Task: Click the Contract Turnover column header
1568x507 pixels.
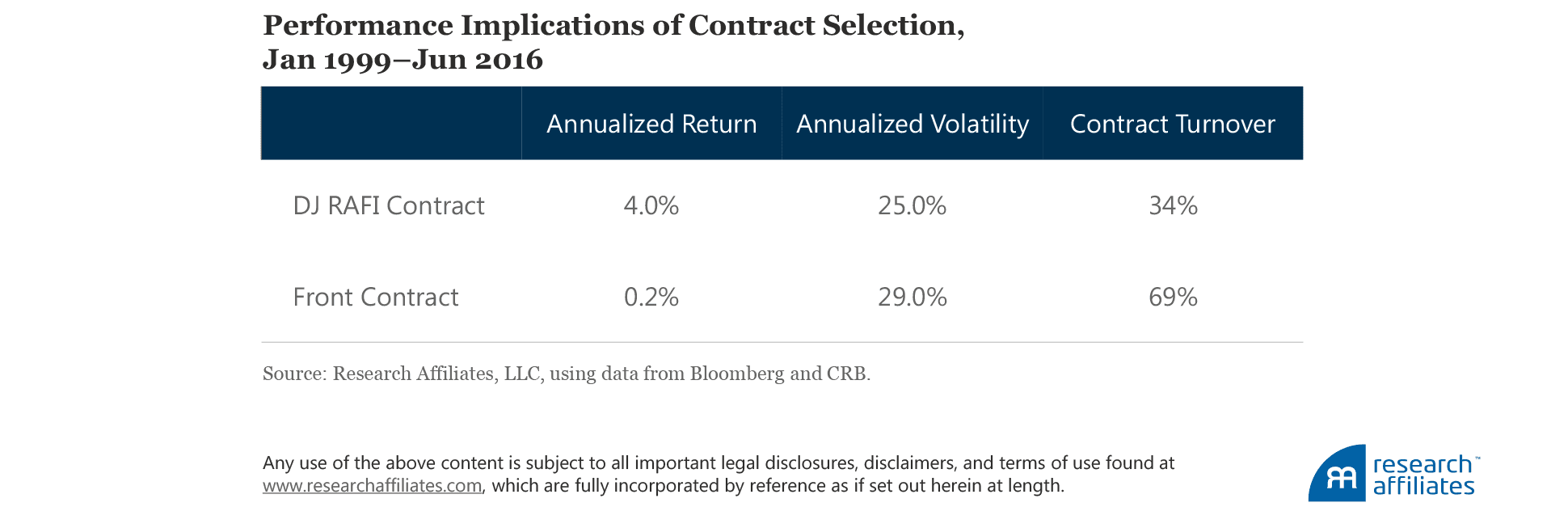Action: click(1172, 124)
